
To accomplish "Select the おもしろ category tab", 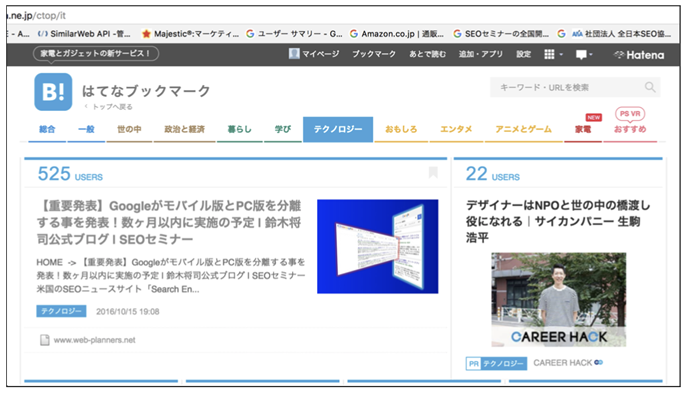I will pyautogui.click(x=401, y=129).
